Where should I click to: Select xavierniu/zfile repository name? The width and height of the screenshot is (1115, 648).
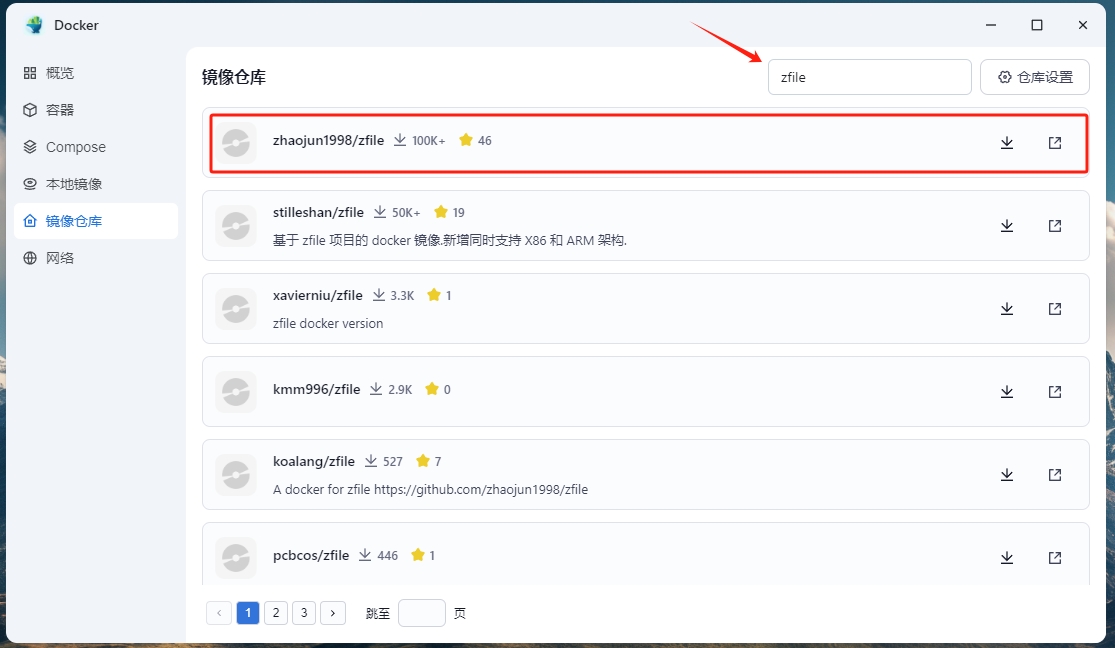[x=318, y=295]
